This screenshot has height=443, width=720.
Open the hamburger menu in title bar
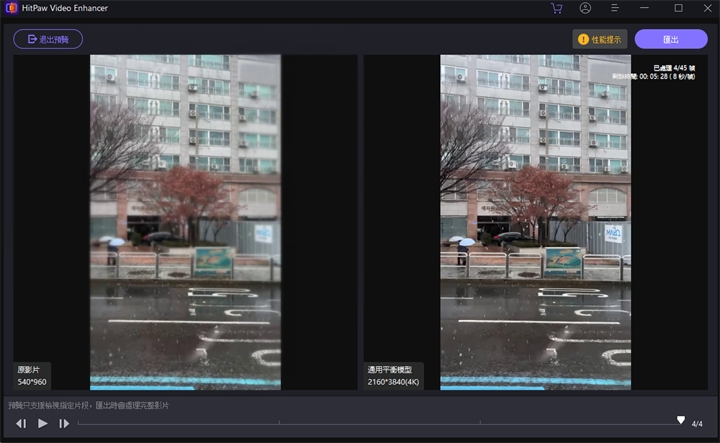pos(616,8)
